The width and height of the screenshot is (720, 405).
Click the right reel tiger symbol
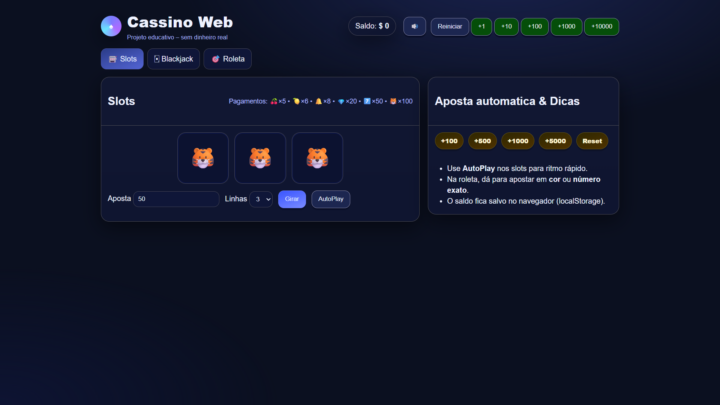pyautogui.click(x=317, y=158)
